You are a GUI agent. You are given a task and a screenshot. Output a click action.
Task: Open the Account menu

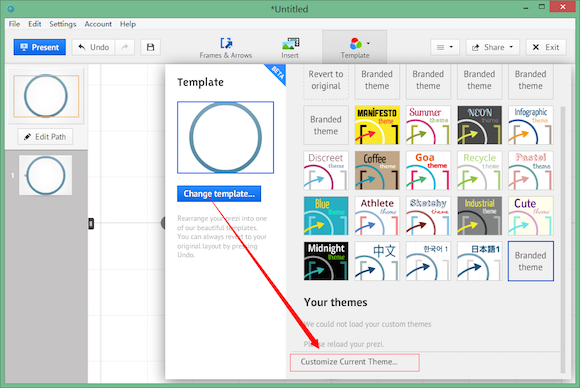(x=98, y=24)
